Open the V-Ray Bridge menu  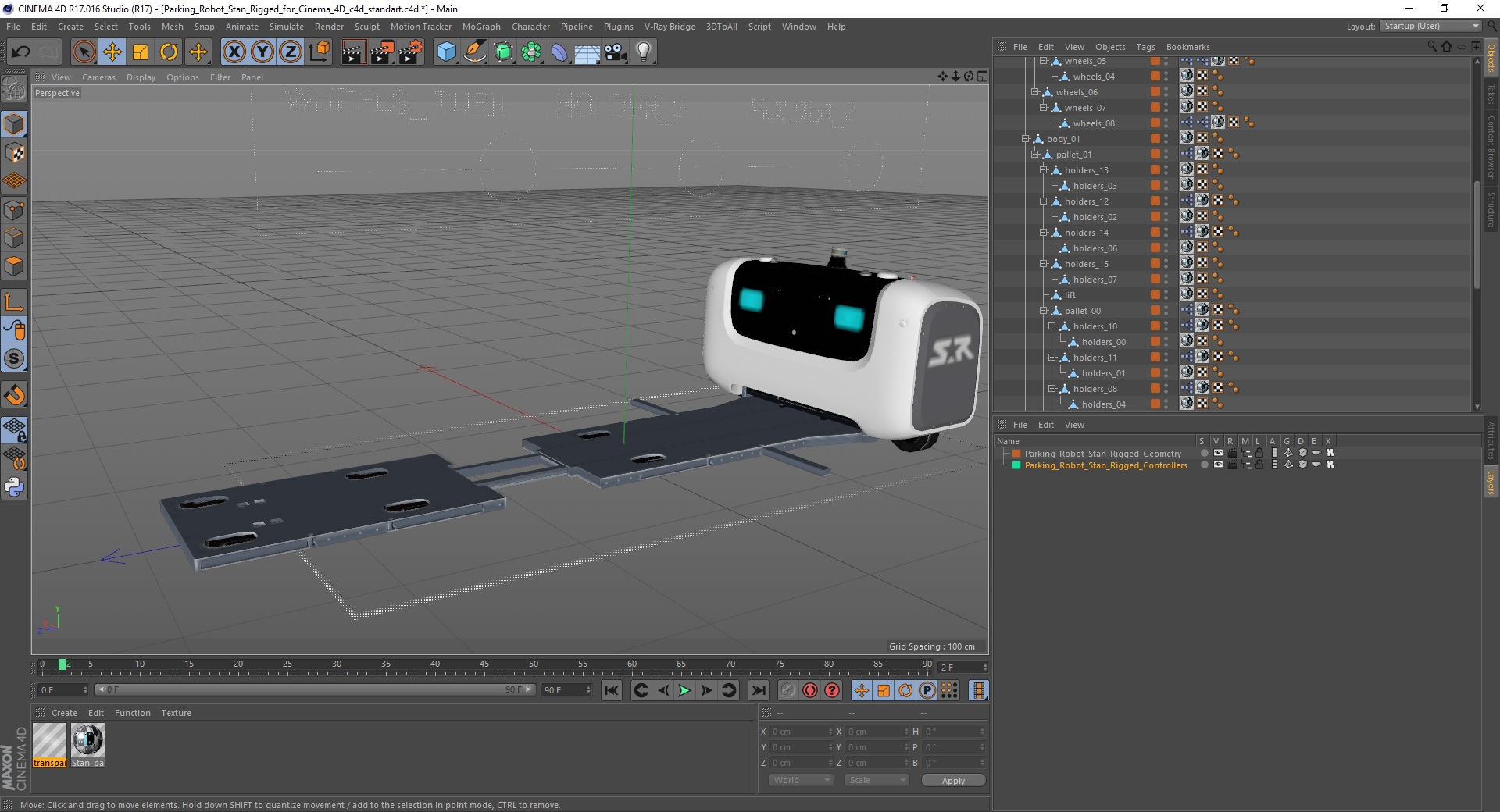(x=670, y=27)
